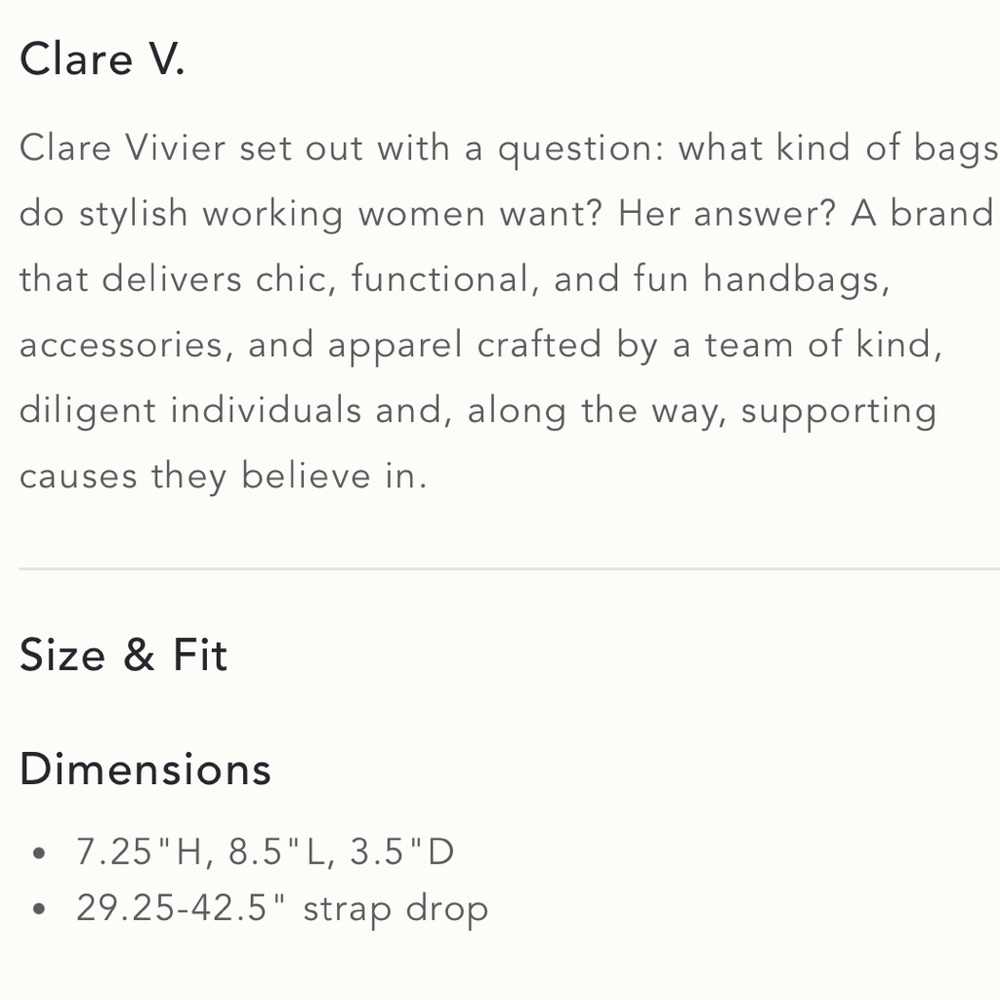This screenshot has height=1000, width=1000.
Task: Click the word "handbags," in the description
Action: tap(796, 279)
